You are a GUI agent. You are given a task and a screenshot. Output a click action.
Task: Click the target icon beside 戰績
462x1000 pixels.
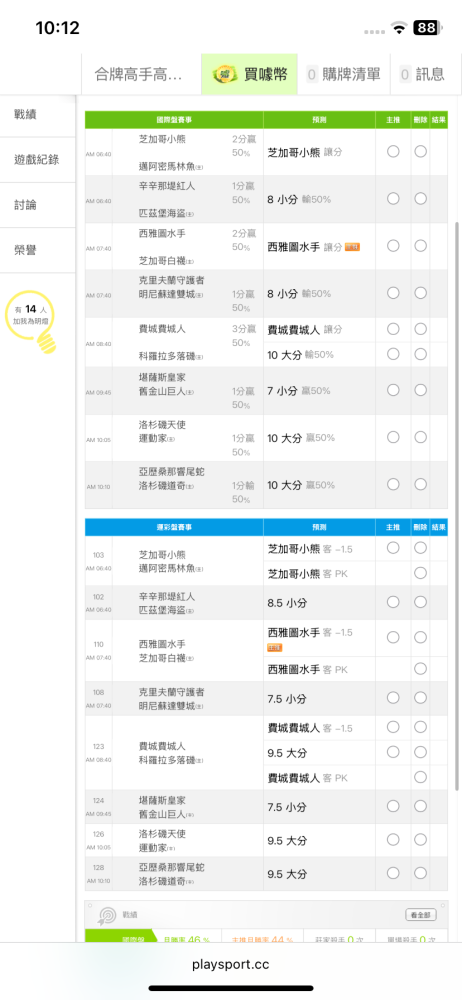[105, 915]
